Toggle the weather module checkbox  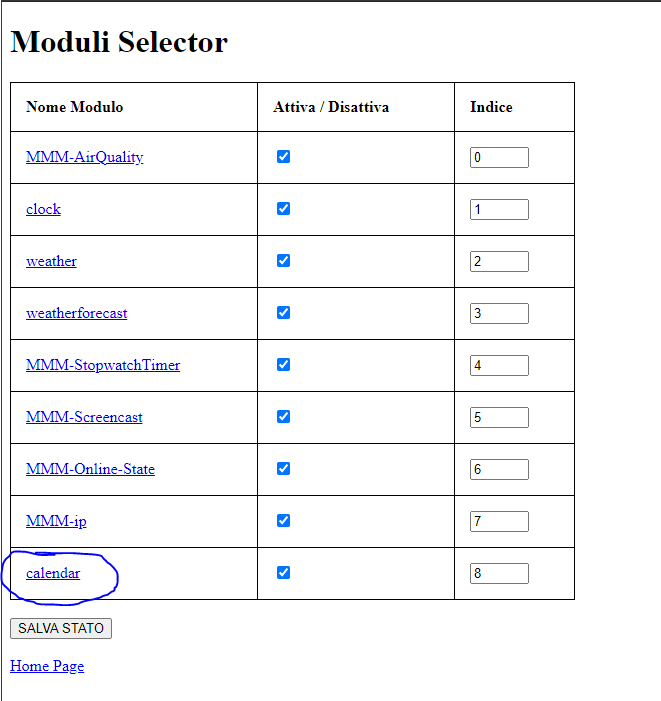pos(283,260)
